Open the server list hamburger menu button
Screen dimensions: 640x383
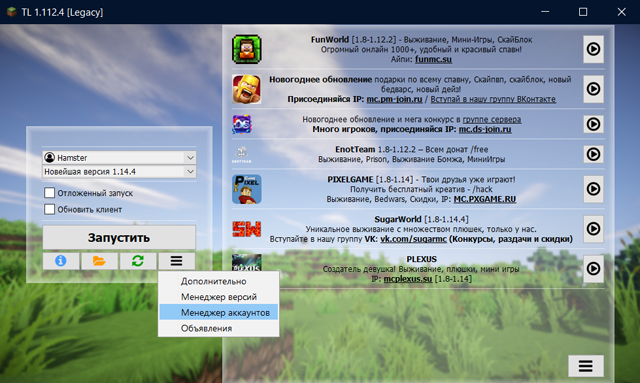(586, 365)
